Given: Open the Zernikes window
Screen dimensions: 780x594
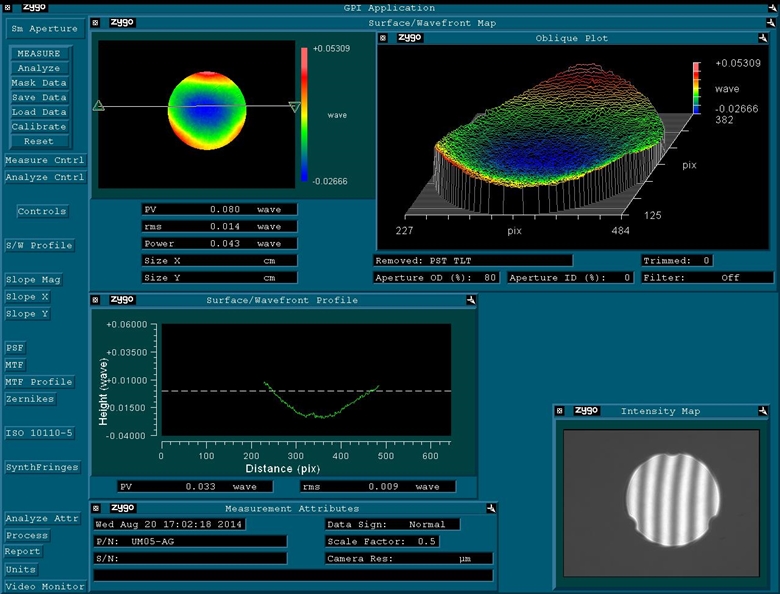Looking at the screenshot, I should [30, 399].
